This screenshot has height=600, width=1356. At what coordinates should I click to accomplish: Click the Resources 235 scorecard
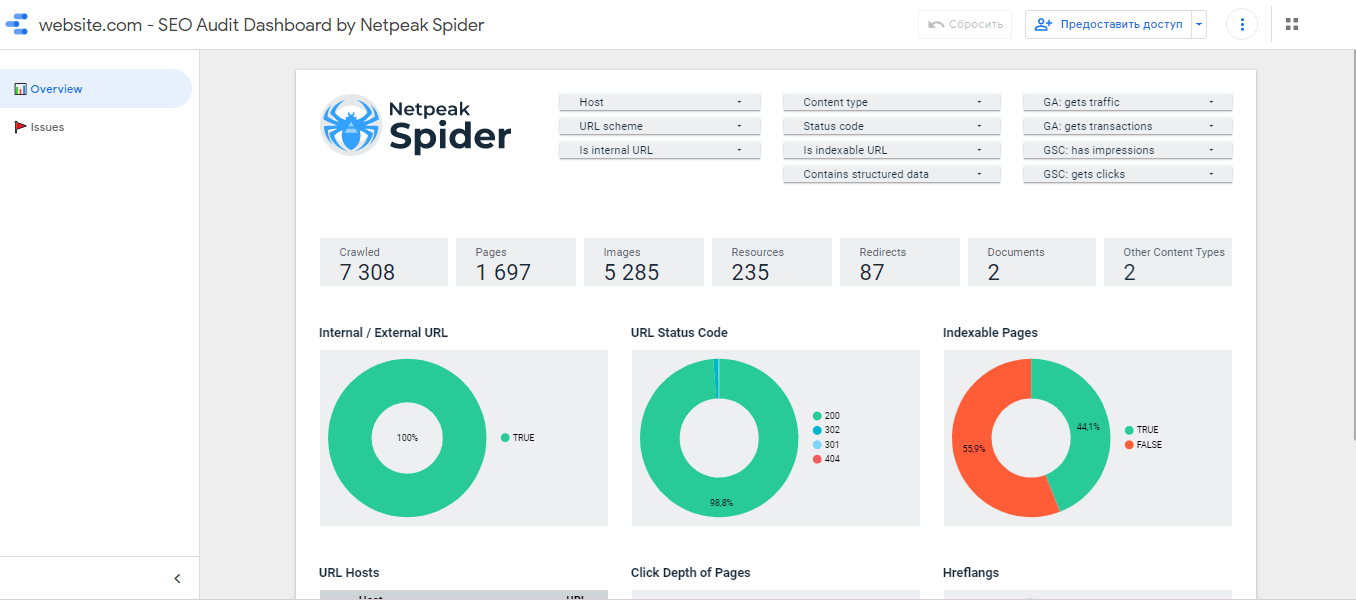pos(772,262)
